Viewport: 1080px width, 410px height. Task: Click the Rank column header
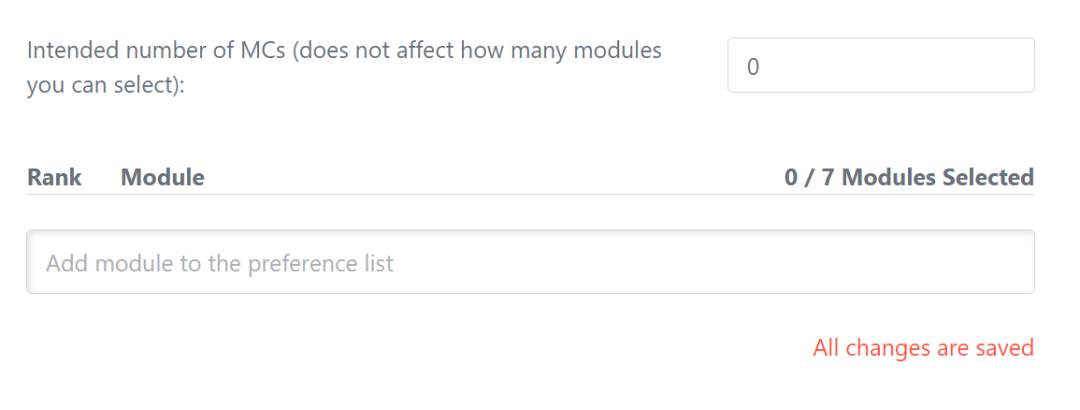[x=54, y=178]
